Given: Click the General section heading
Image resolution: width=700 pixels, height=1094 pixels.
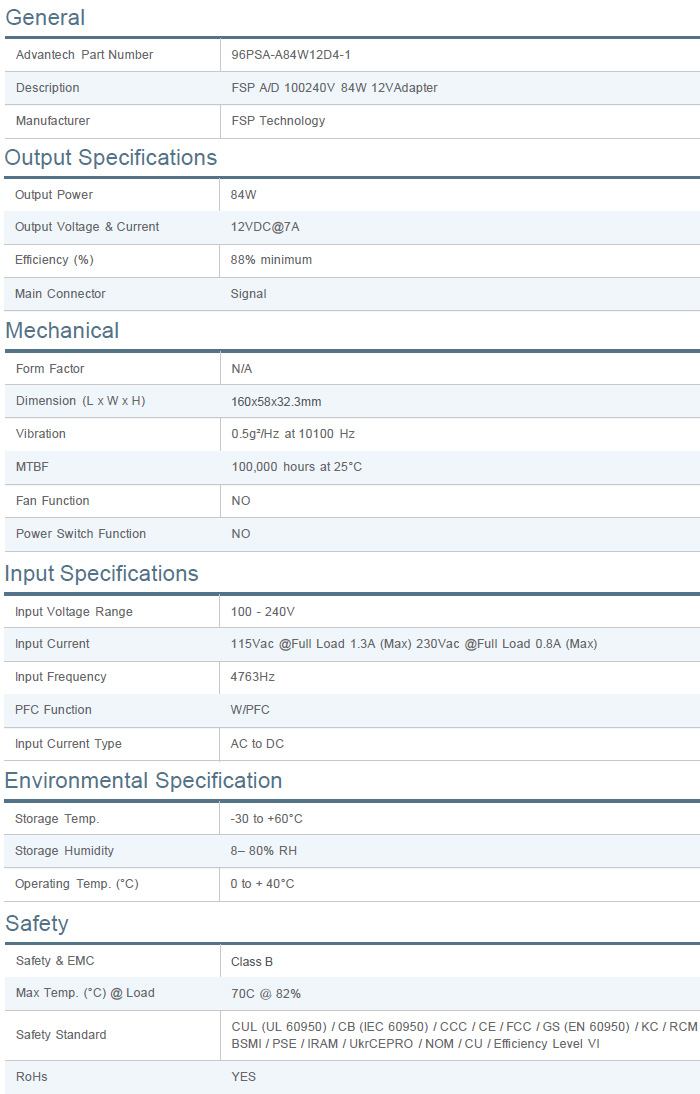Looking at the screenshot, I should coord(45,18).
